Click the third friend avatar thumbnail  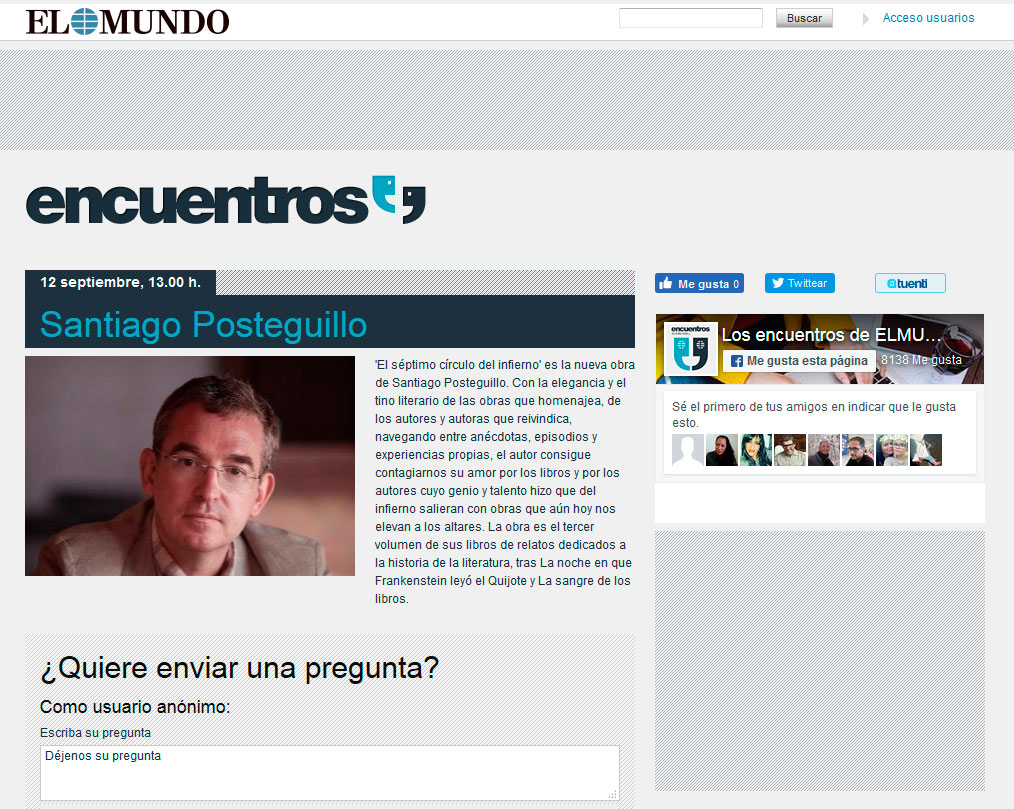(x=756, y=450)
